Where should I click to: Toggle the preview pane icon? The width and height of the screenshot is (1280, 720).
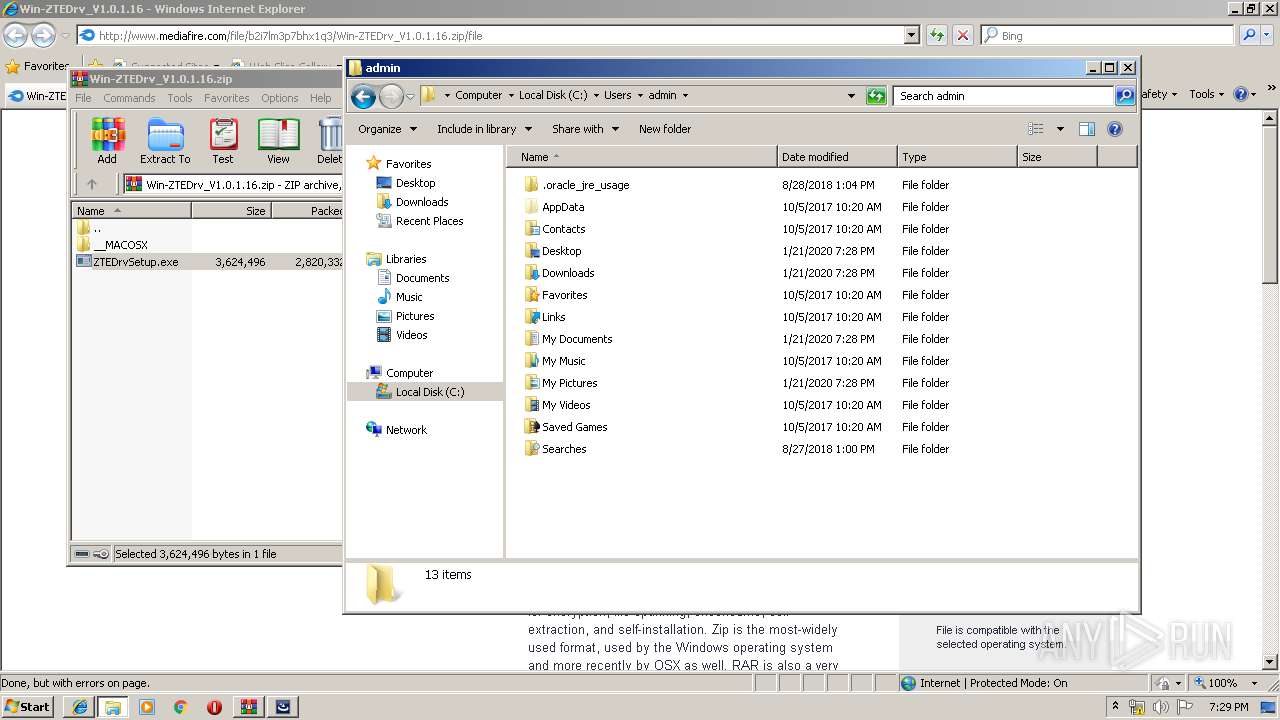point(1087,129)
